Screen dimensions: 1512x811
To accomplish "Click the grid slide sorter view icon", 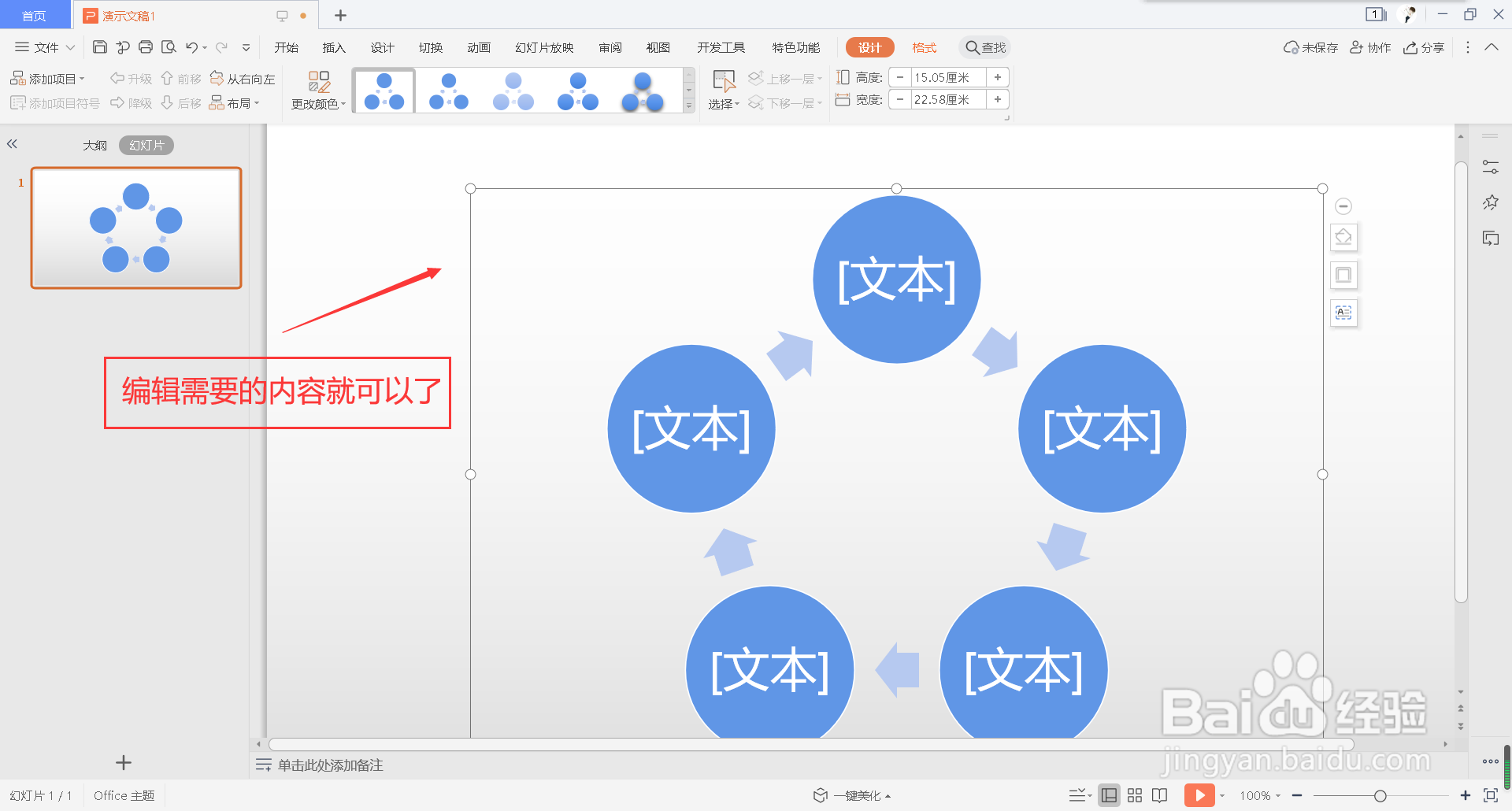I will [x=1135, y=795].
